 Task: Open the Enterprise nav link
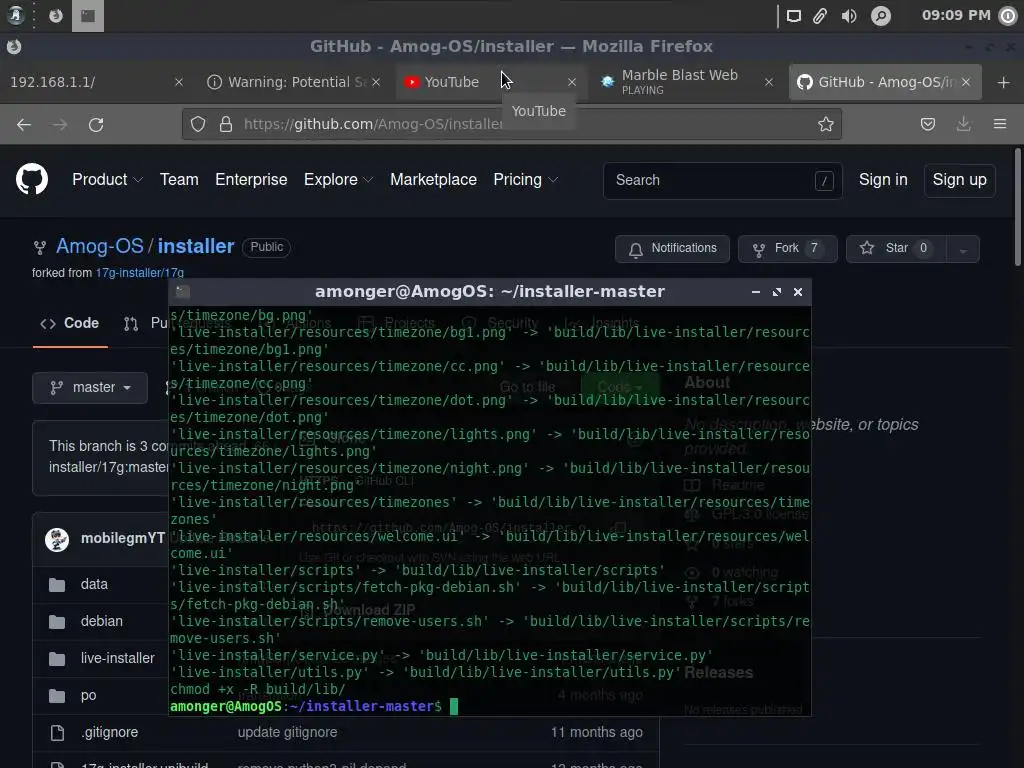coord(251,180)
